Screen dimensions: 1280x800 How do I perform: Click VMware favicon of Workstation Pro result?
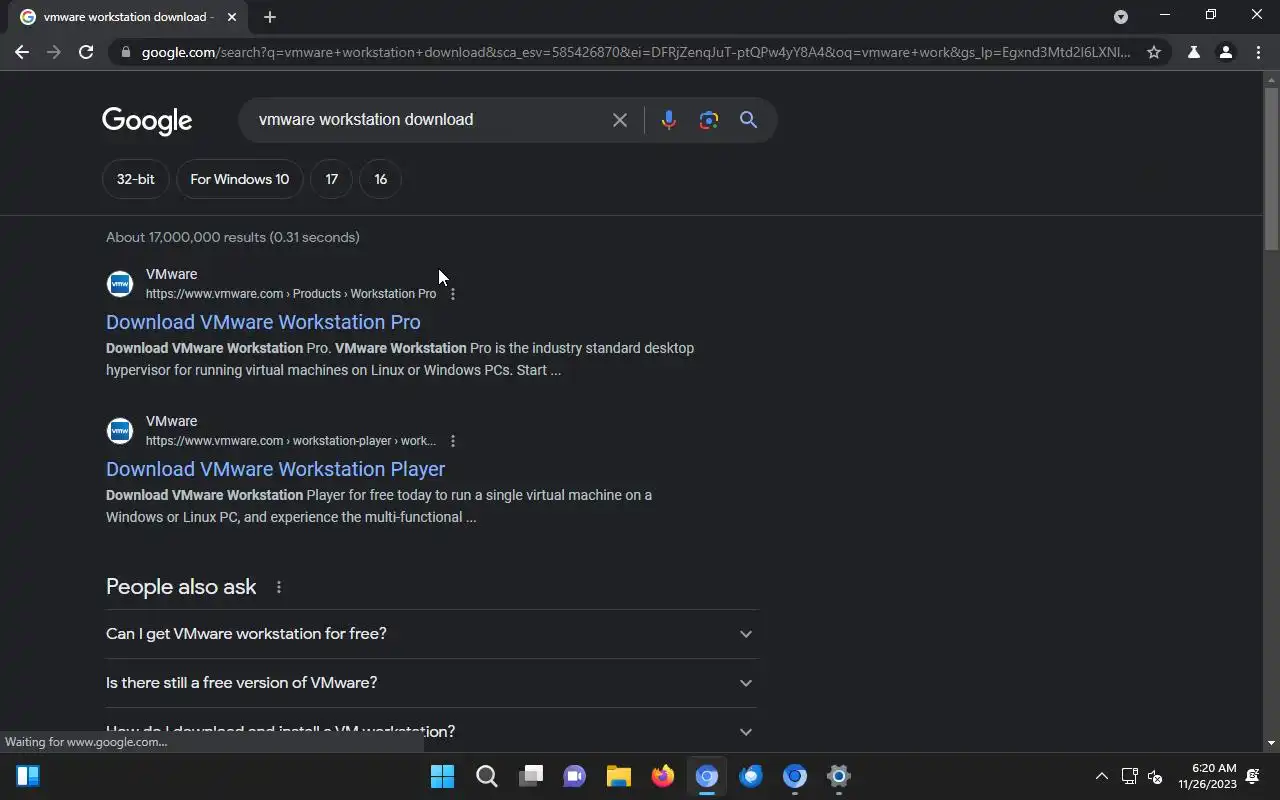pos(120,284)
